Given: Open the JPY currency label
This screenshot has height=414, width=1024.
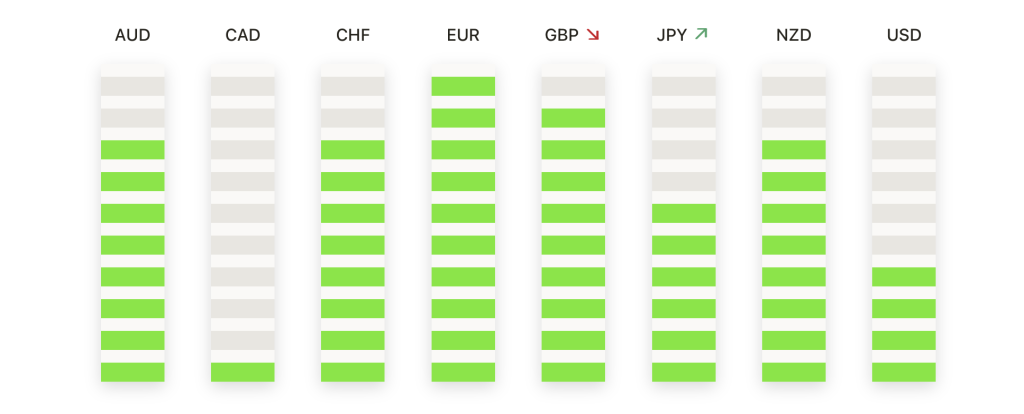Looking at the screenshot, I should click(672, 35).
